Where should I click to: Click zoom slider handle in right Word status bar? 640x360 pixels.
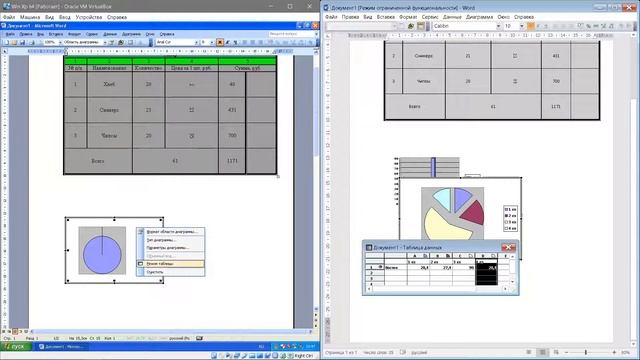[x=586, y=352]
